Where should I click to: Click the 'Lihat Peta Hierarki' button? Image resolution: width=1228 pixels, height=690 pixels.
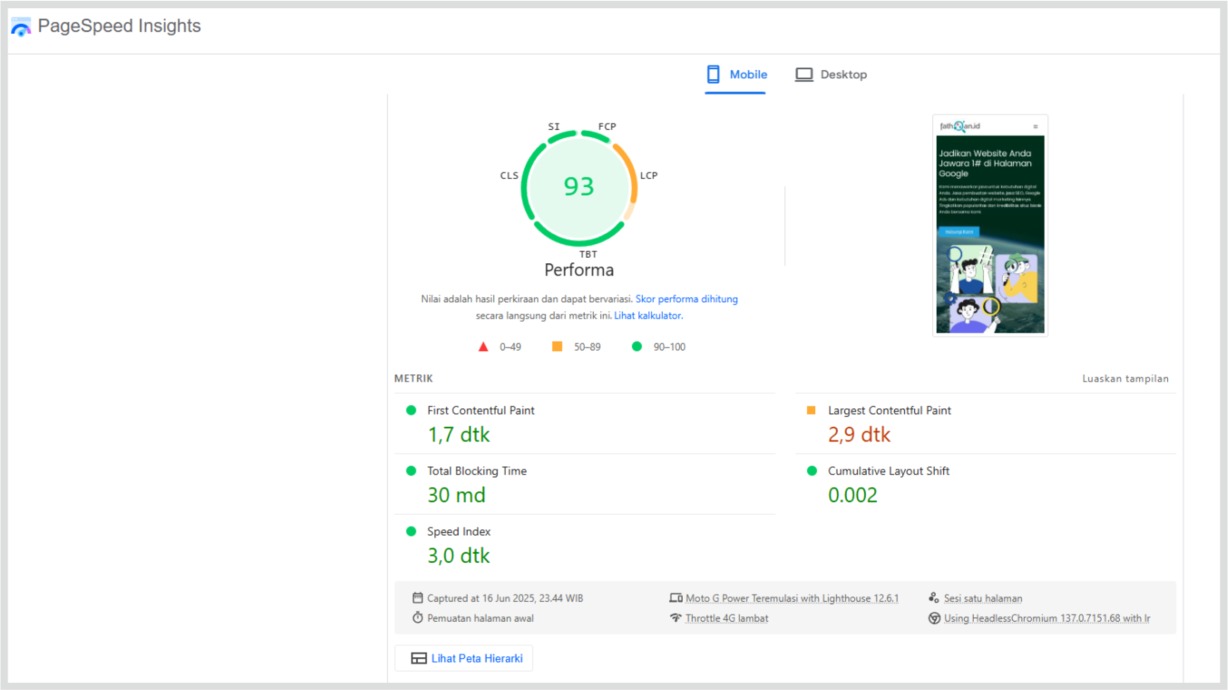[464, 658]
